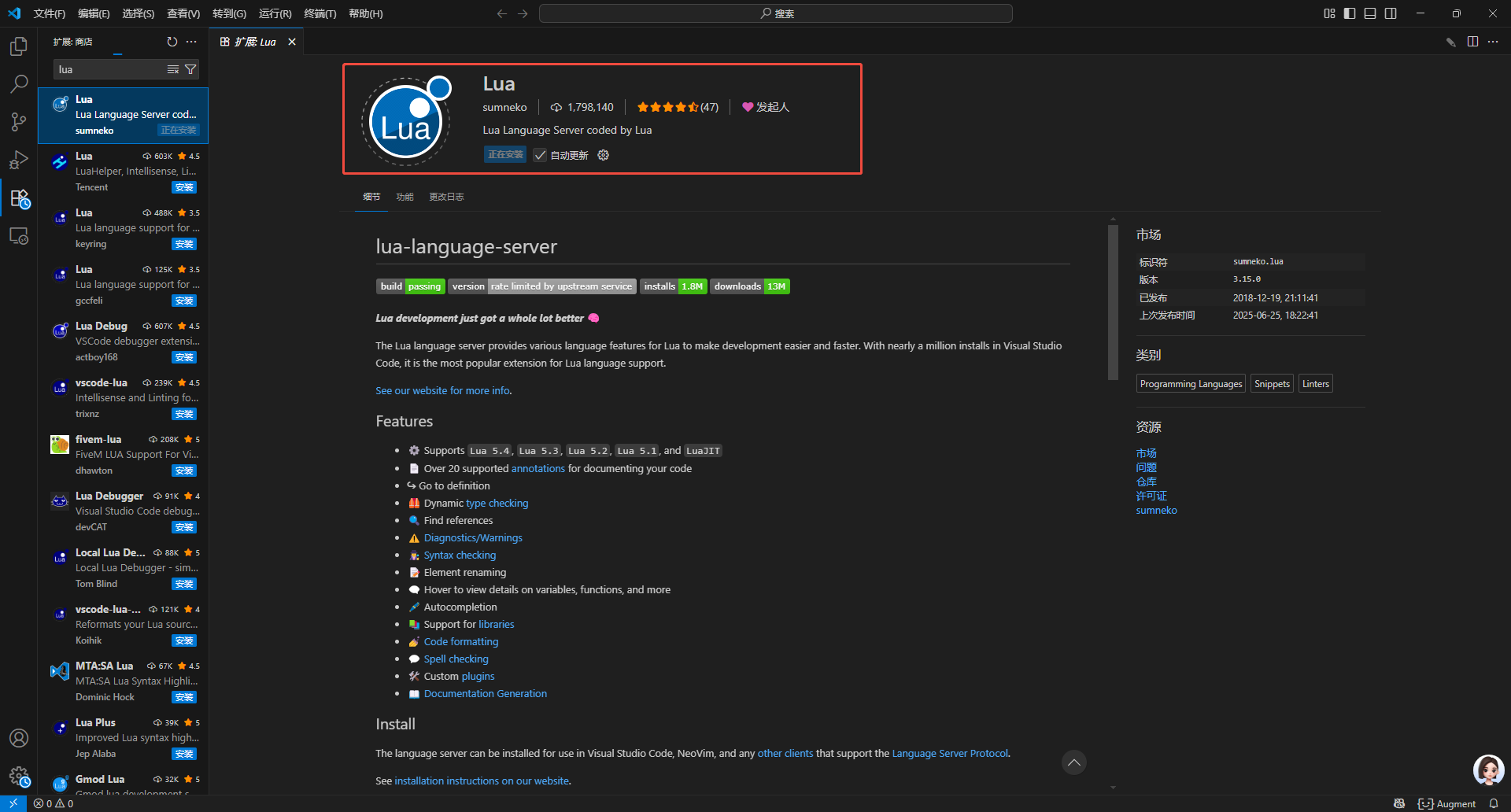This screenshot has height=812, width=1511.
Task: Open the Remote Explorer view icon
Action: (x=19, y=236)
